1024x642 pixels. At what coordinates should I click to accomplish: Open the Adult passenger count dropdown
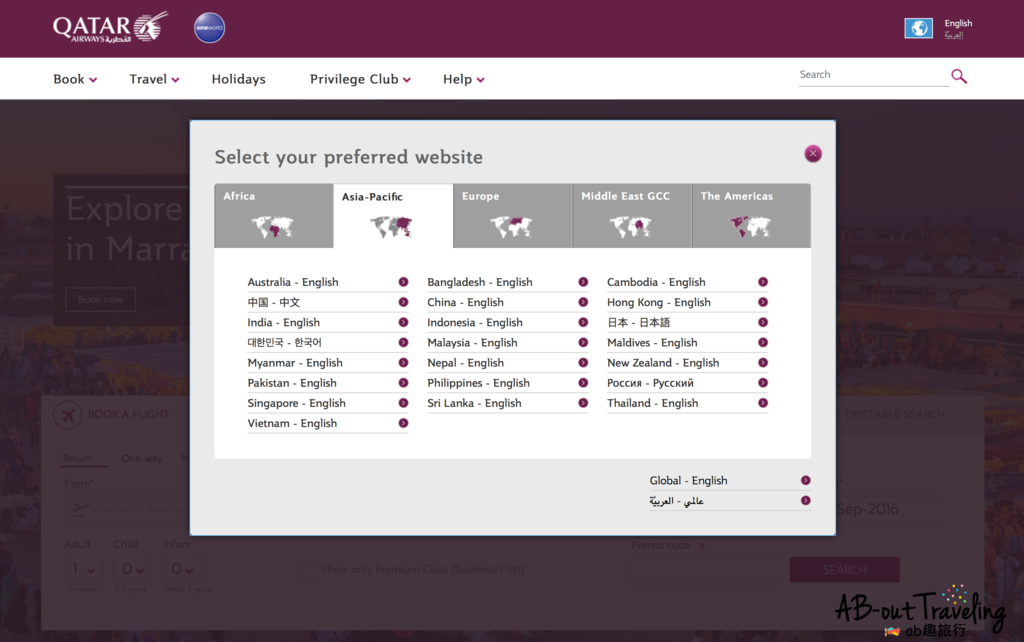[83, 570]
